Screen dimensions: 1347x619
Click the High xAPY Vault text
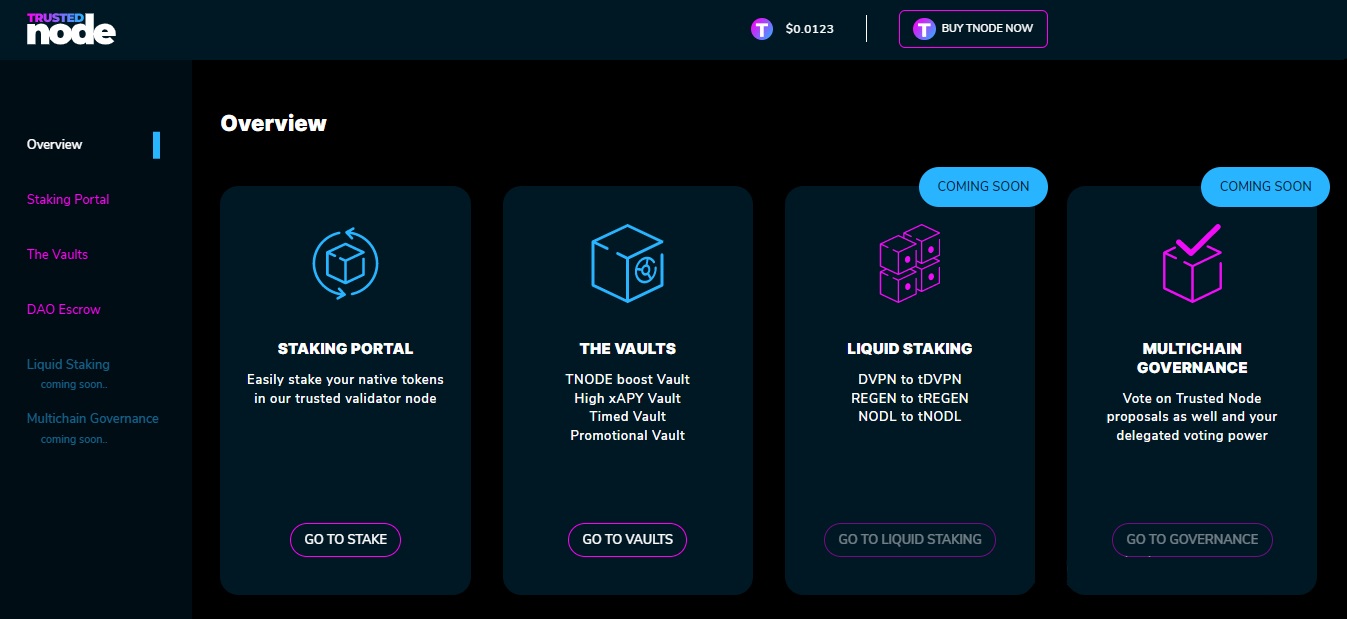coord(628,399)
